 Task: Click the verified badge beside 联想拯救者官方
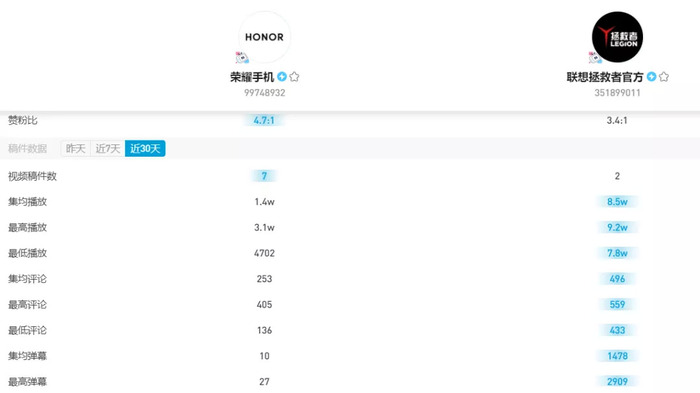pos(651,77)
